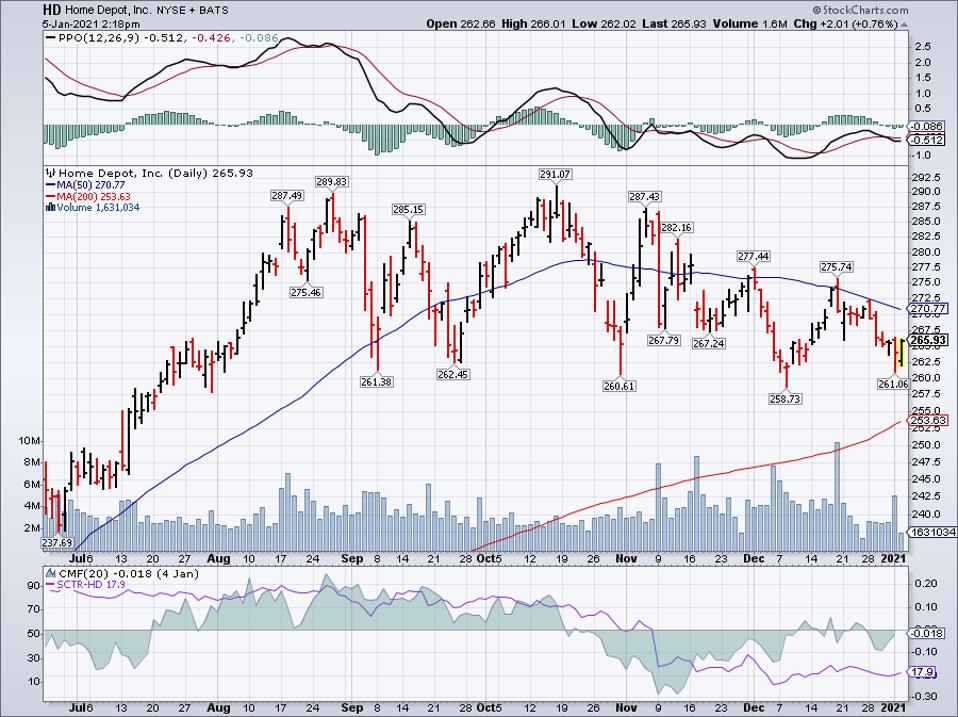958x717 pixels.
Task: Click the 'Chg +2.01 (+0.76%)' value
Action: tap(846, 24)
